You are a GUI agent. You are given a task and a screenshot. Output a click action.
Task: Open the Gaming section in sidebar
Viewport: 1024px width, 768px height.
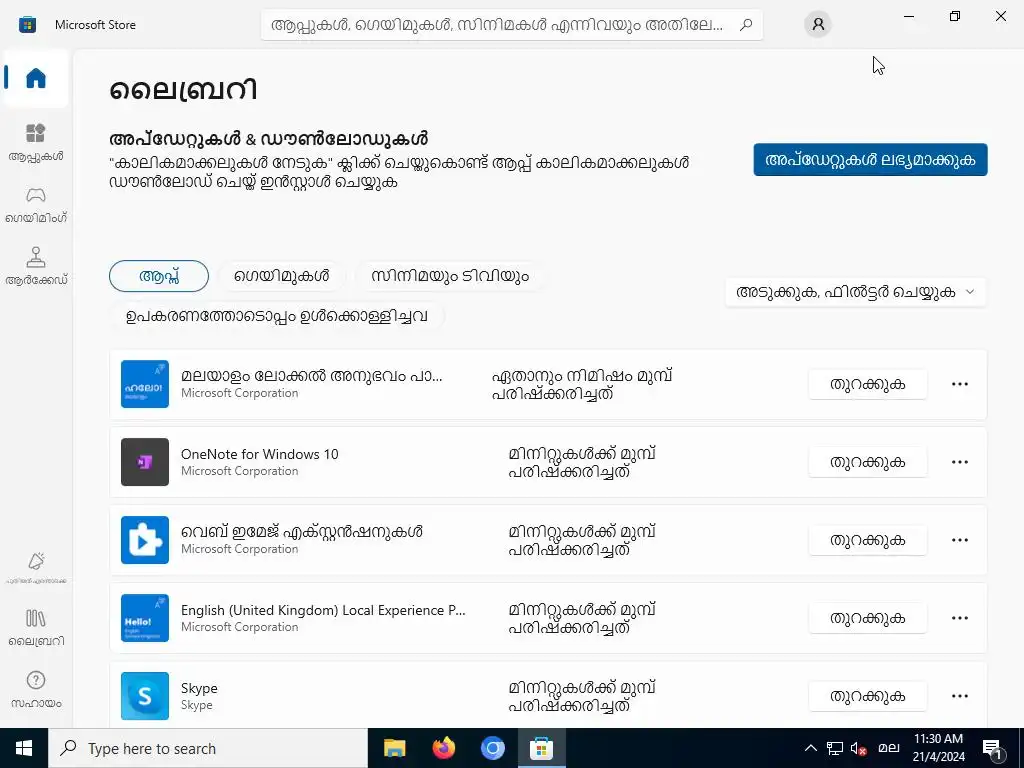pyautogui.click(x=36, y=205)
